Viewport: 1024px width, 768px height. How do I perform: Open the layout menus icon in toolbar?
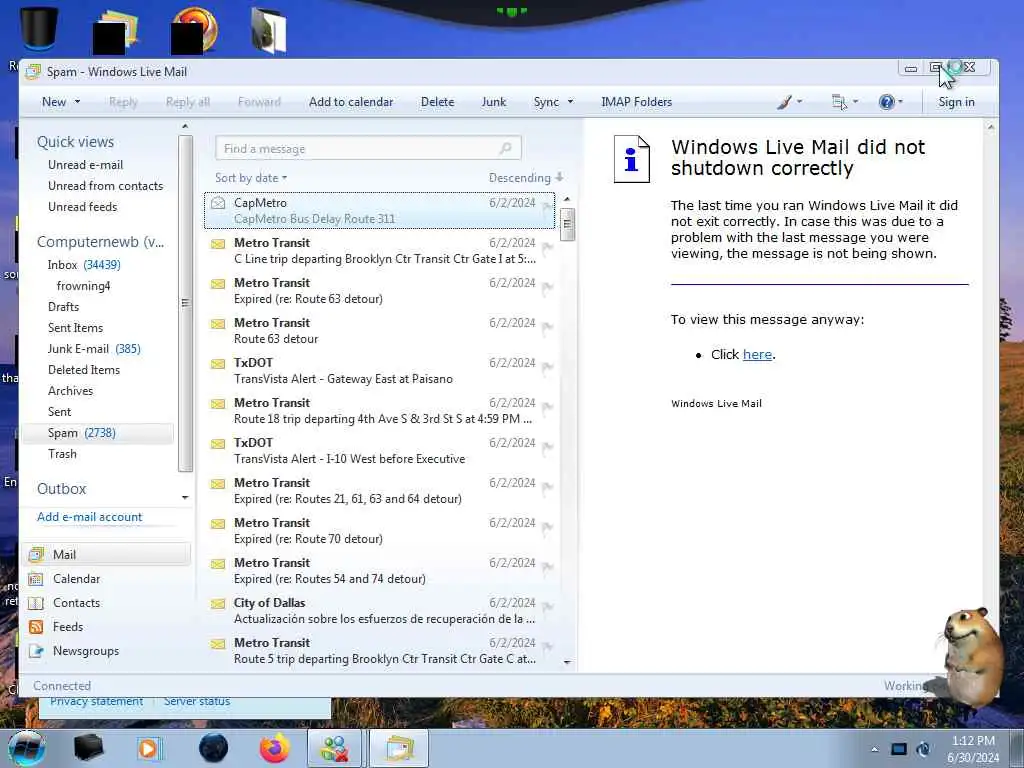tap(839, 102)
